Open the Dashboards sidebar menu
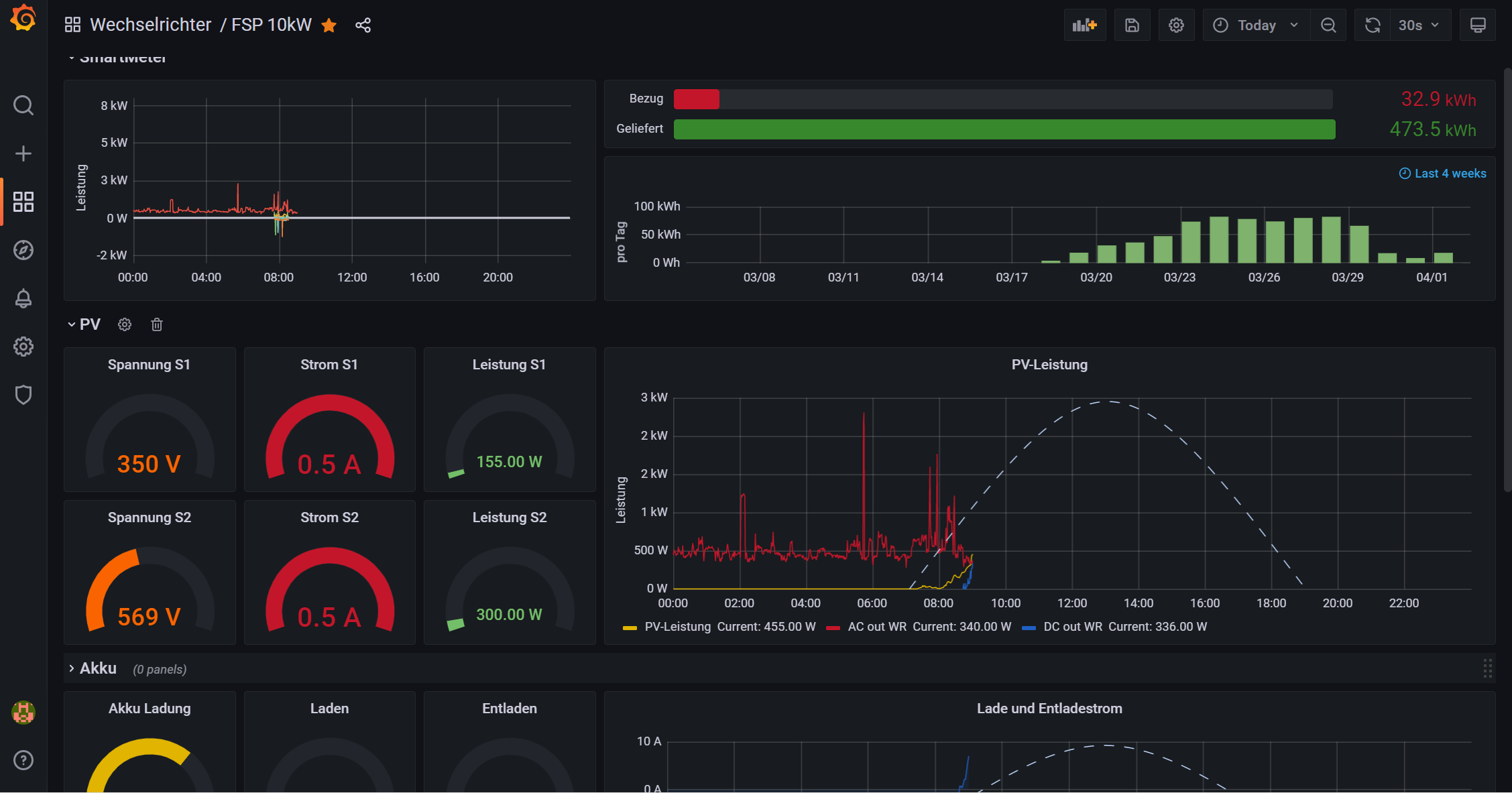The image size is (1512, 793). coord(23,202)
